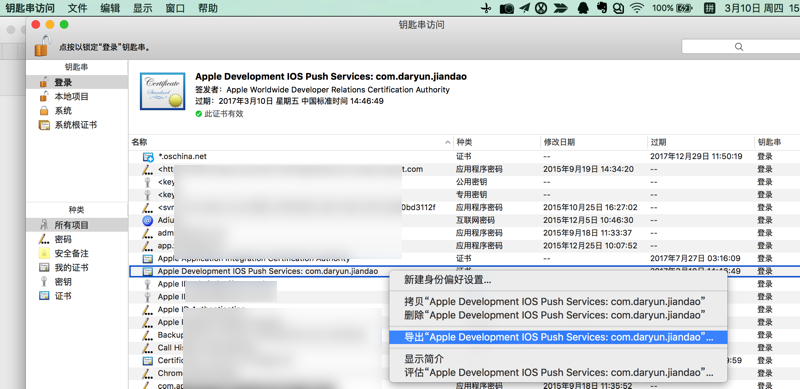Show the 密码 category
Screen dimensions: 800x389
tap(63, 239)
